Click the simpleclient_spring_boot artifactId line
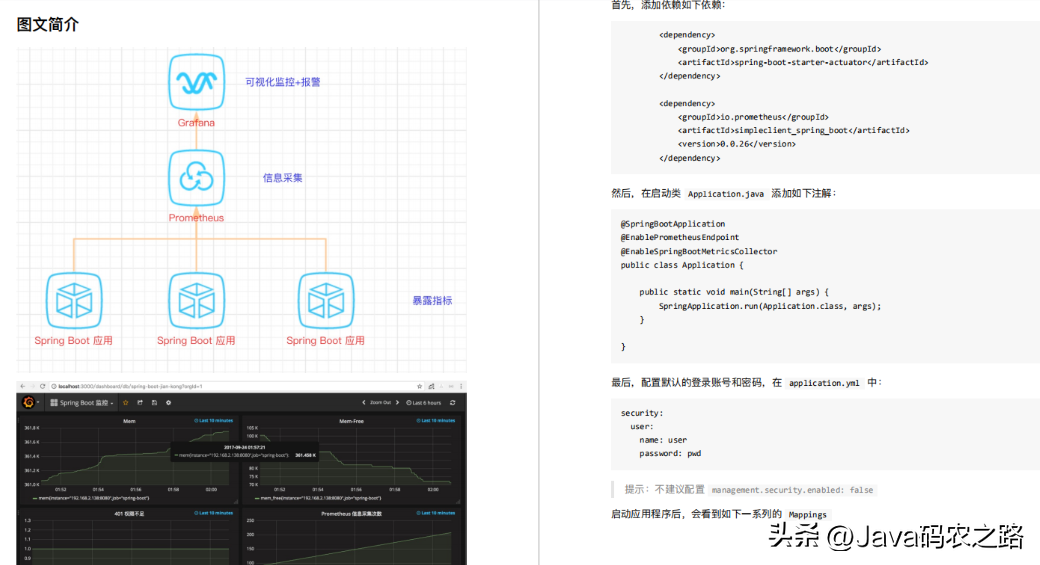Viewport: 1040px width, 565px height. click(x=794, y=131)
